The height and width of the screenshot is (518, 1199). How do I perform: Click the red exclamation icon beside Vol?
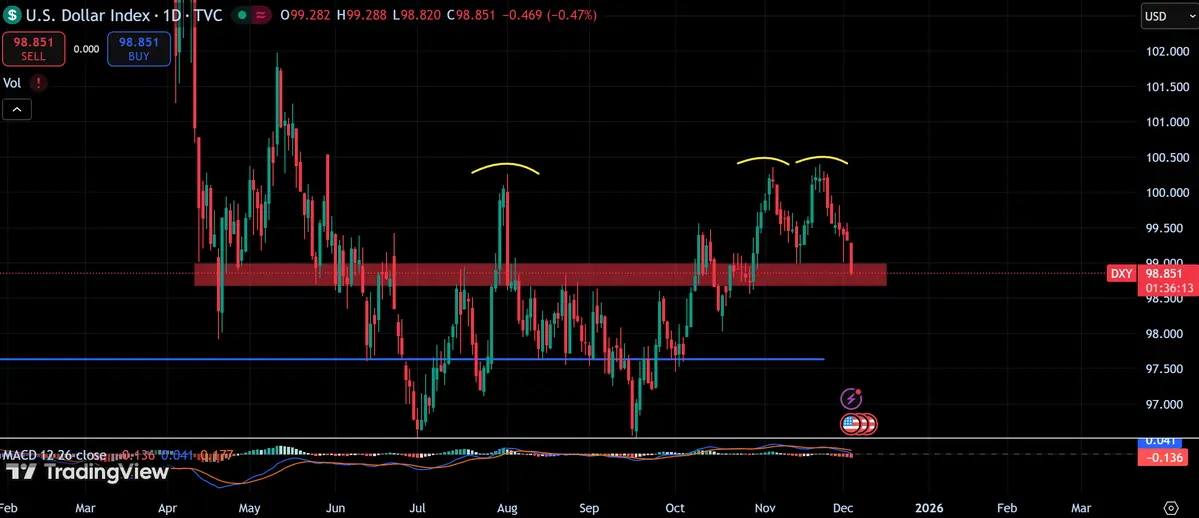point(38,83)
